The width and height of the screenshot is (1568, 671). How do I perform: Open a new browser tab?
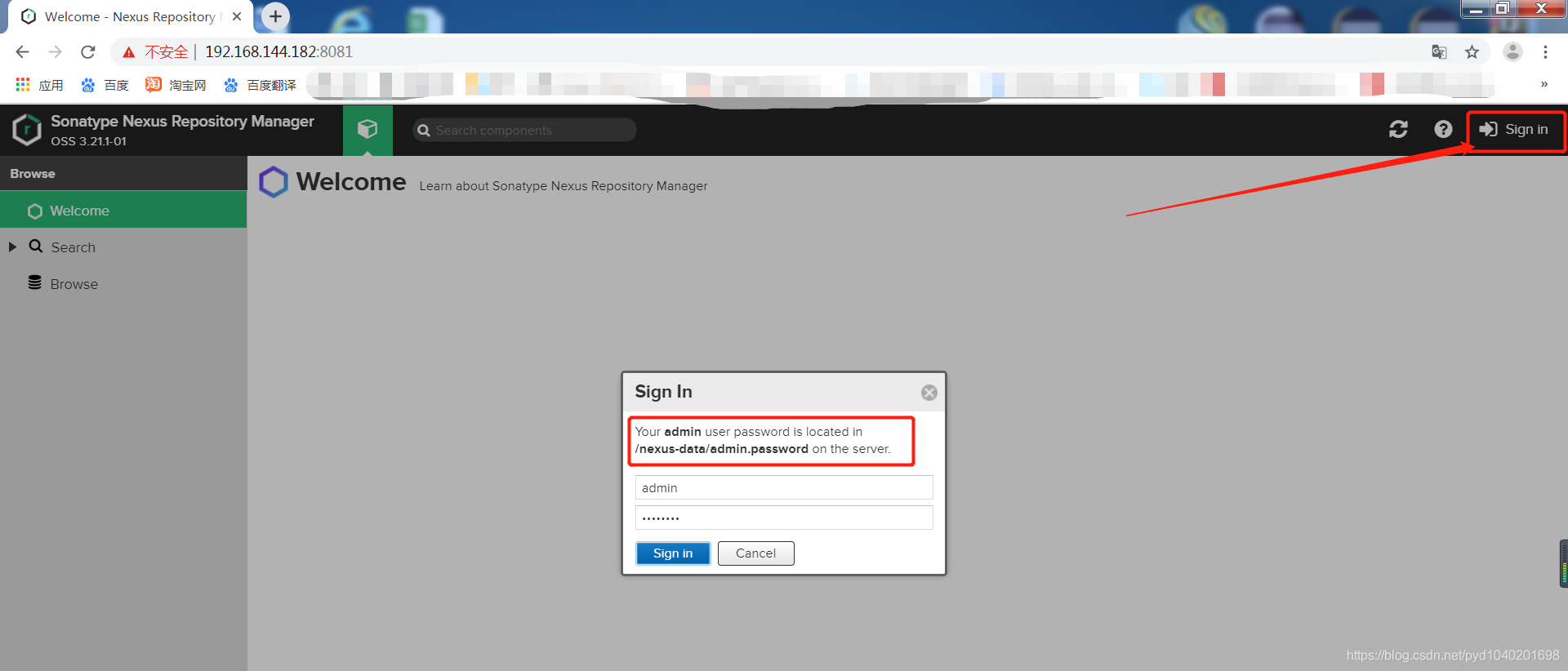[275, 16]
